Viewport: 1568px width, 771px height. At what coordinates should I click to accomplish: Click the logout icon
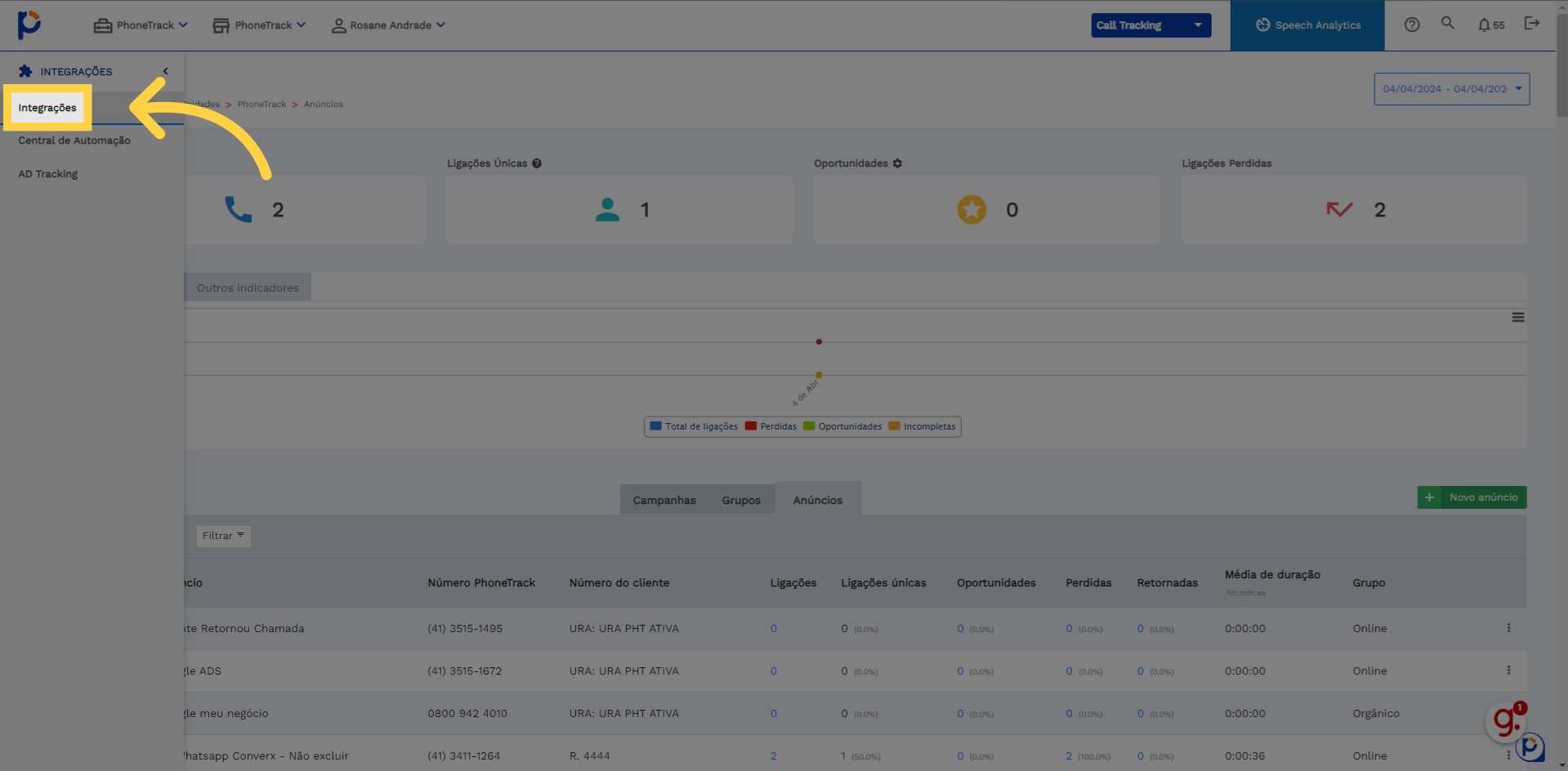[1532, 23]
